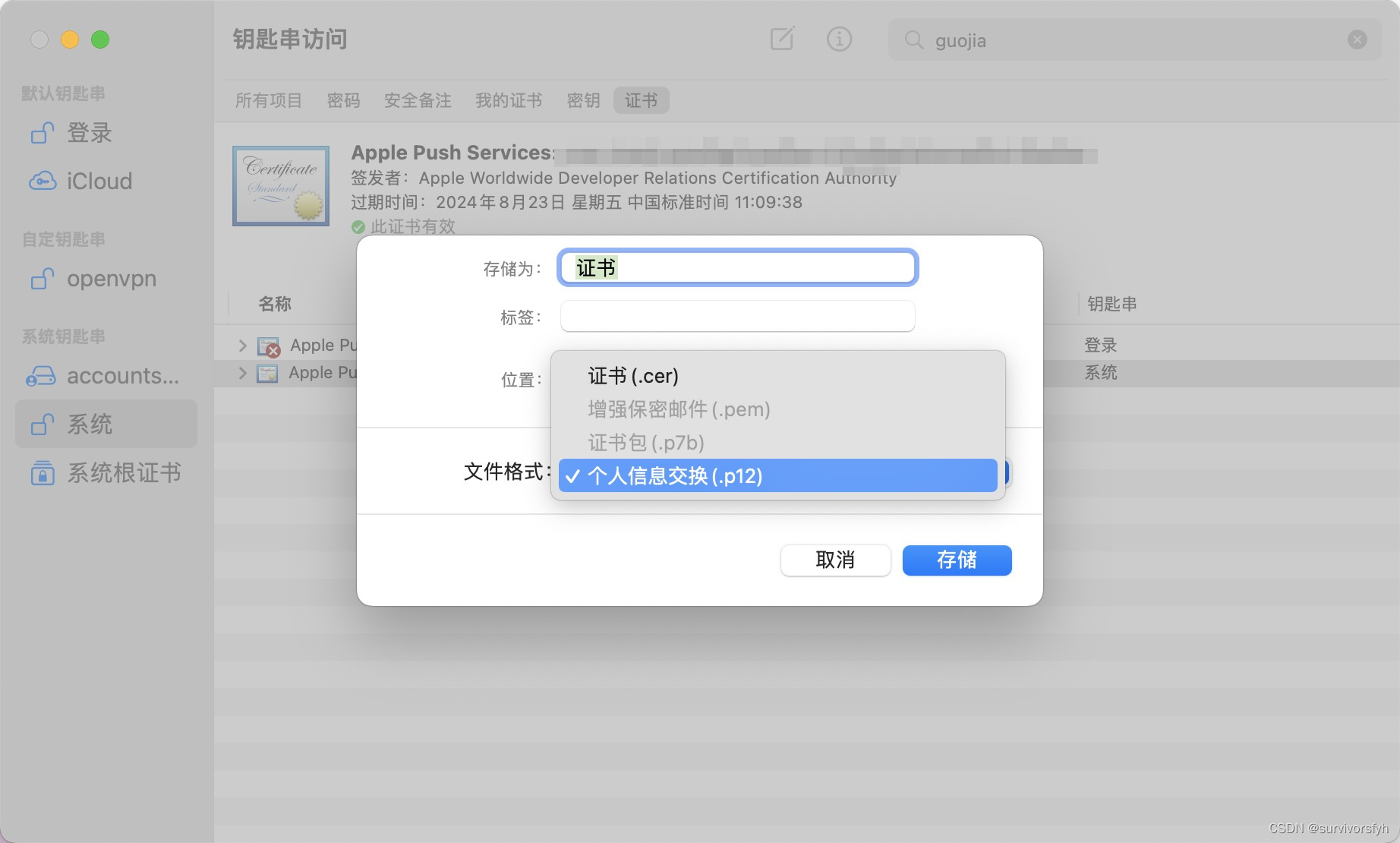The width and height of the screenshot is (1400, 843).
Task: Click the certificate thumbnail image
Action: tap(281, 186)
